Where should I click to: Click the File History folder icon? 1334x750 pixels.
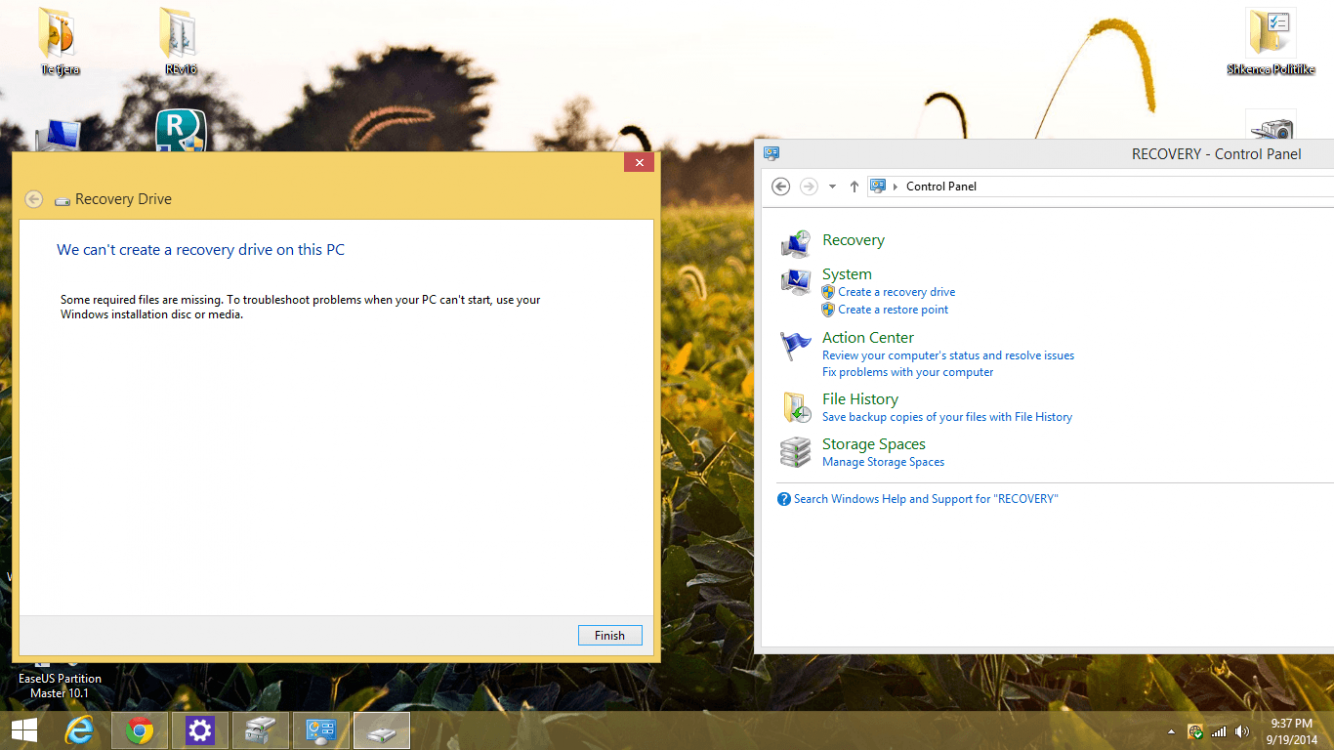[796, 407]
